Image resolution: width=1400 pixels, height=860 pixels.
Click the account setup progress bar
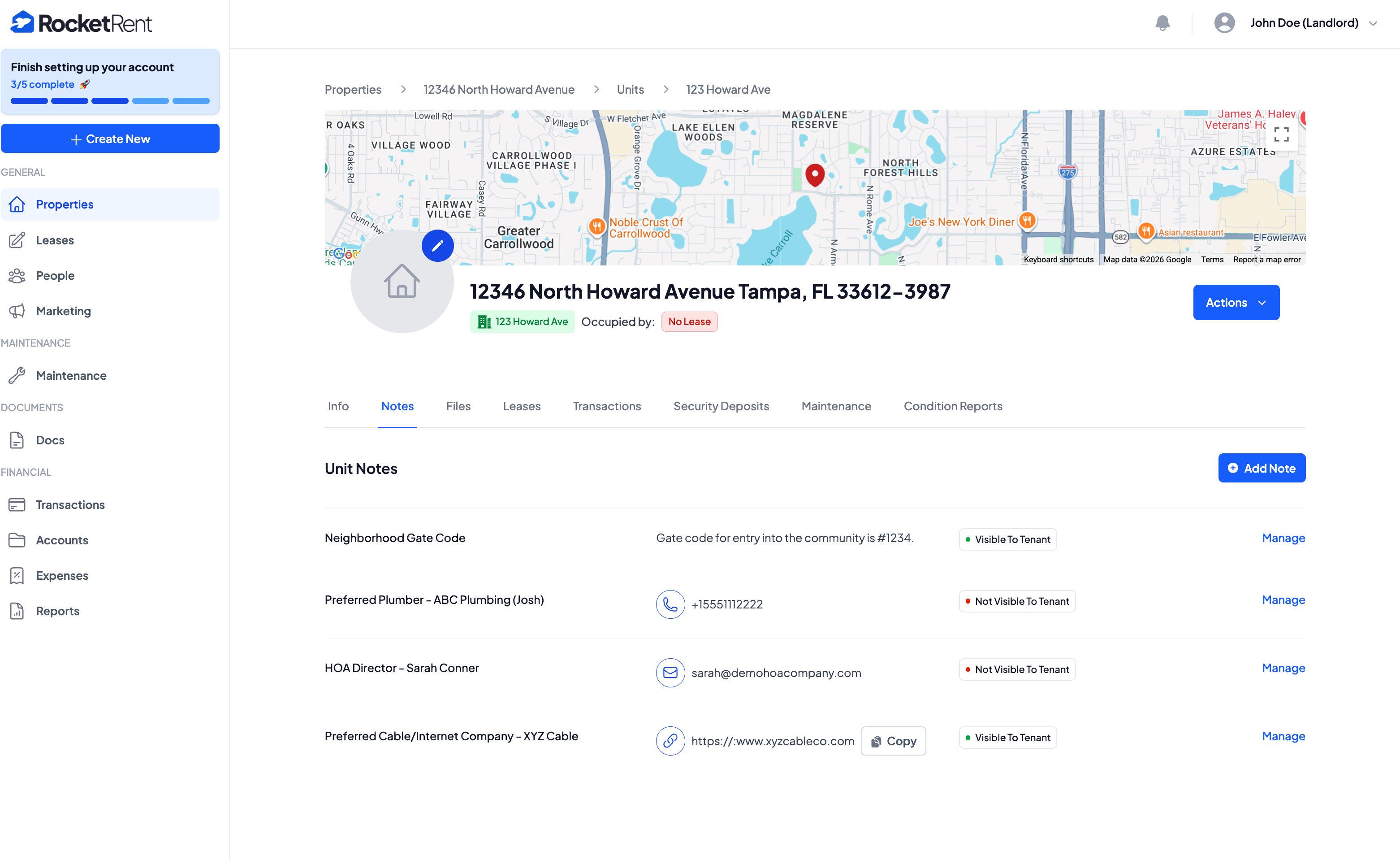tap(110, 101)
